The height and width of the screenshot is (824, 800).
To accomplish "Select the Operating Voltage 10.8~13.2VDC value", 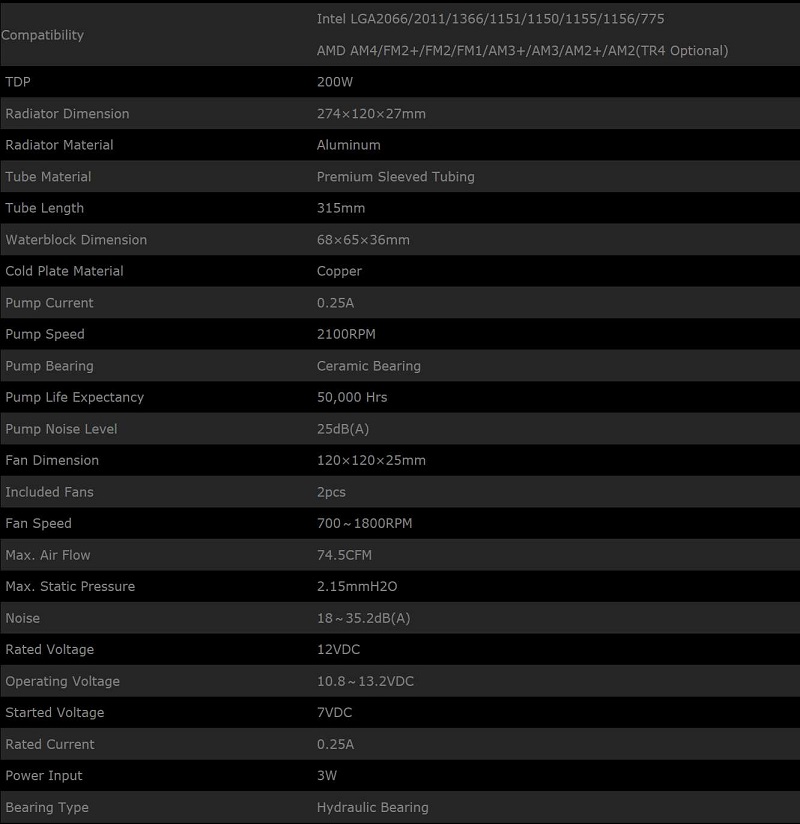I will point(365,681).
